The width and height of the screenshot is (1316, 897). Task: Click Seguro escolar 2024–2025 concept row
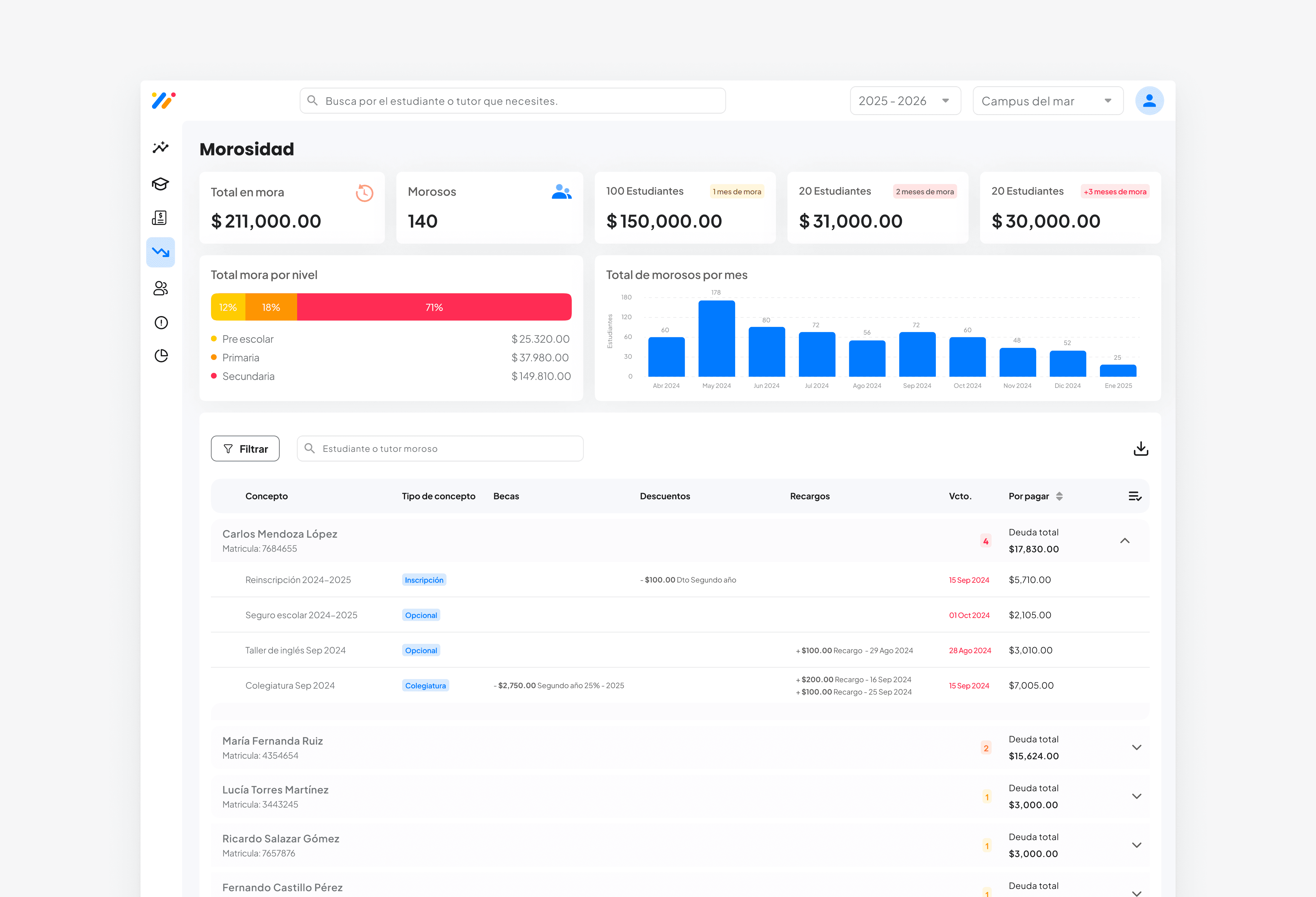(680, 615)
